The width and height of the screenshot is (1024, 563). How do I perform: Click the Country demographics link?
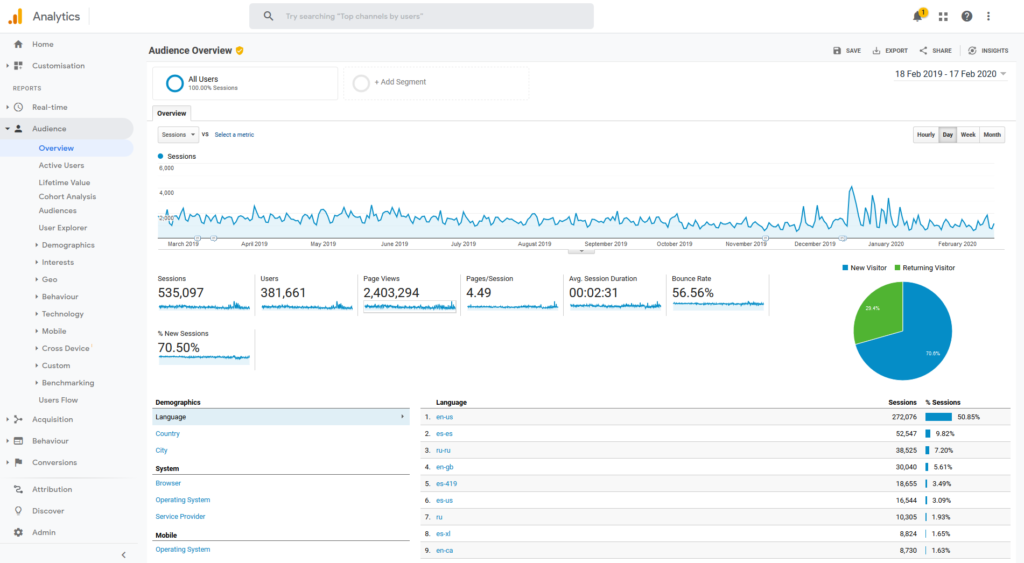point(167,434)
